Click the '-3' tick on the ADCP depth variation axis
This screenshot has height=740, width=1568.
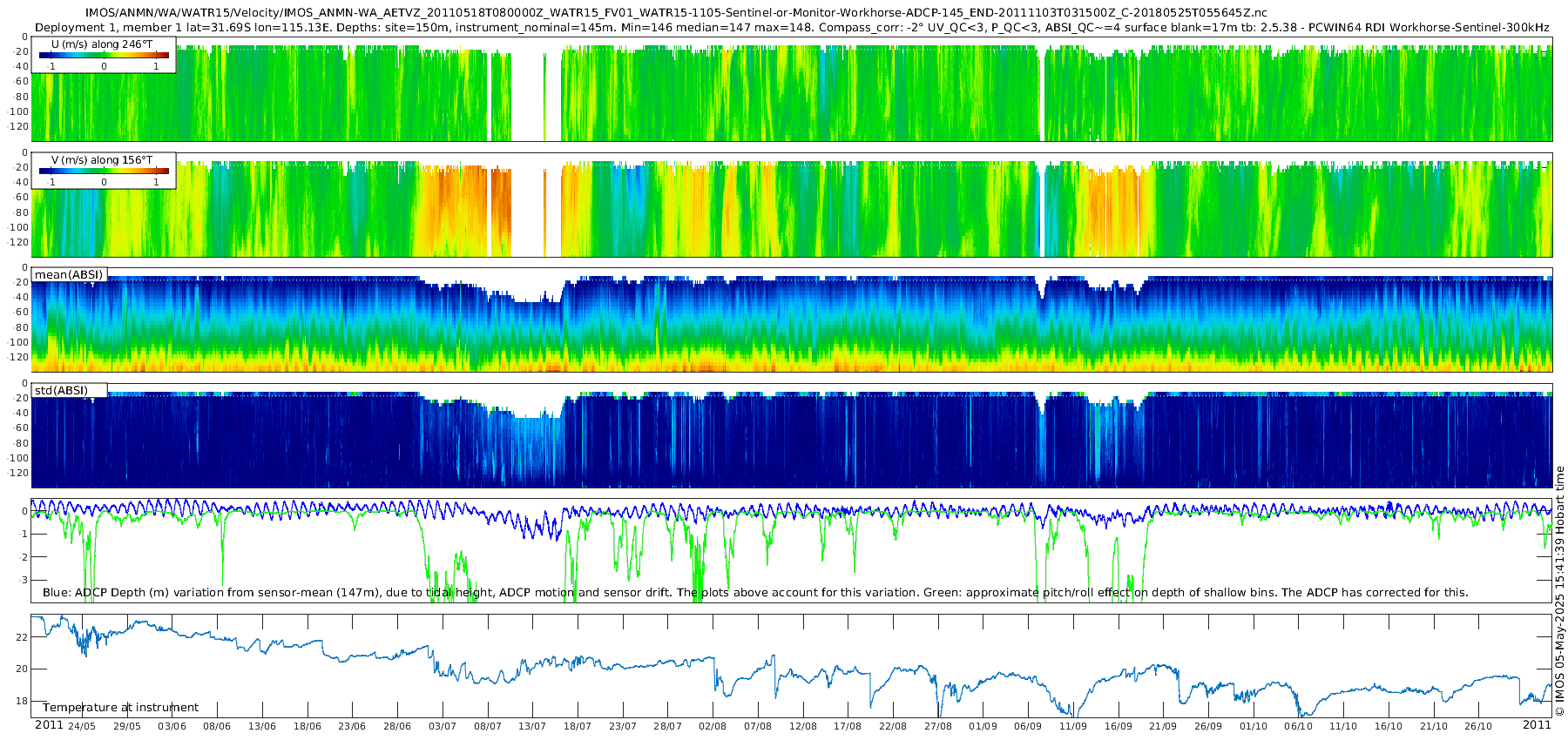[22, 580]
